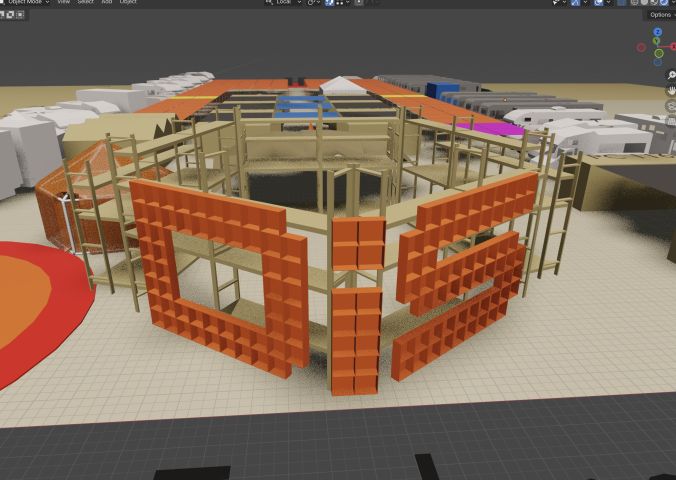
Task: Open the Select menu
Action: tap(86, 3)
